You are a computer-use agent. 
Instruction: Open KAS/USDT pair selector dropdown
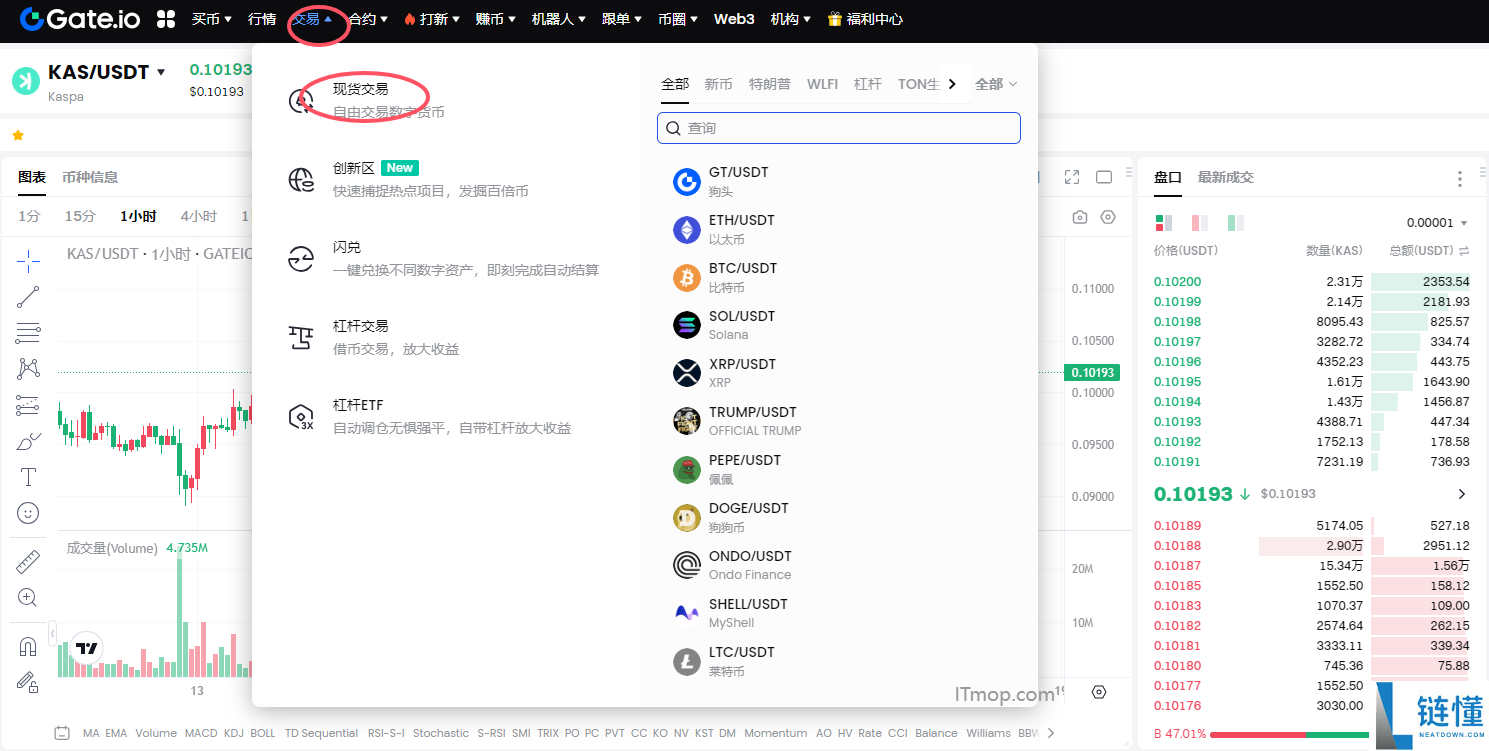[x=161, y=73]
